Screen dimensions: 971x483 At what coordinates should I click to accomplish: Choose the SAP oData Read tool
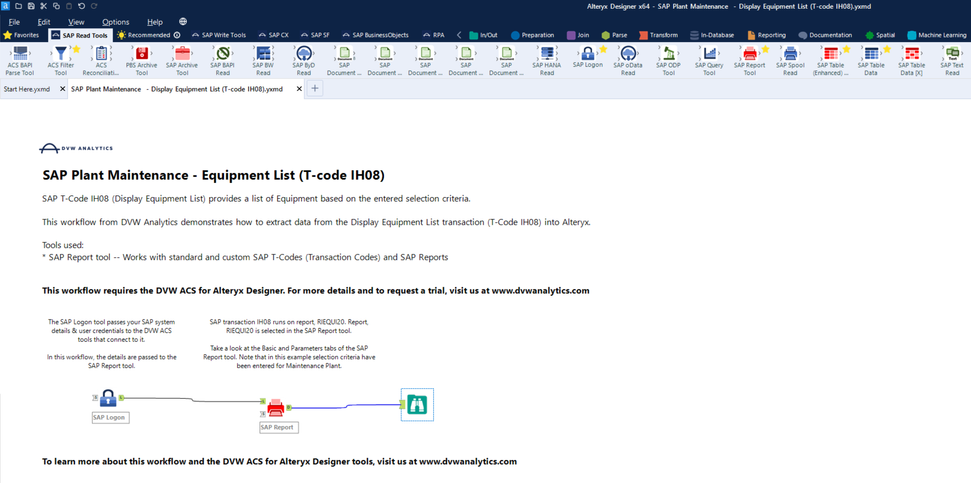[x=628, y=61]
